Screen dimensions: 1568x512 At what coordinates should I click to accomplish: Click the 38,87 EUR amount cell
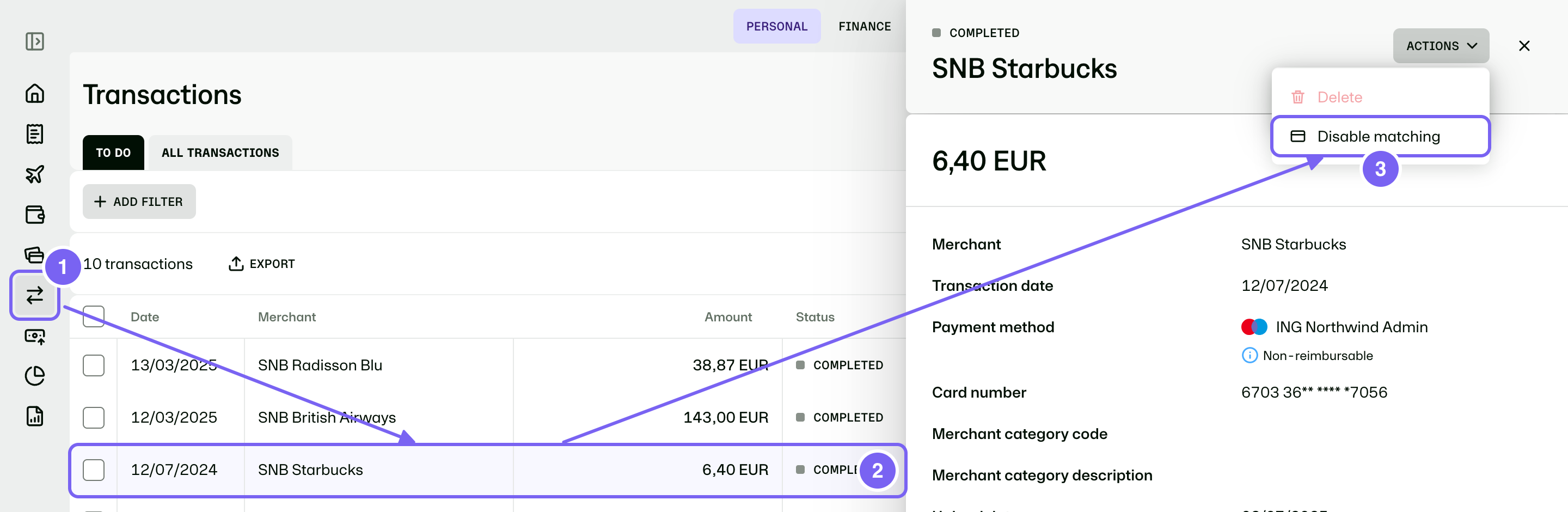point(731,365)
